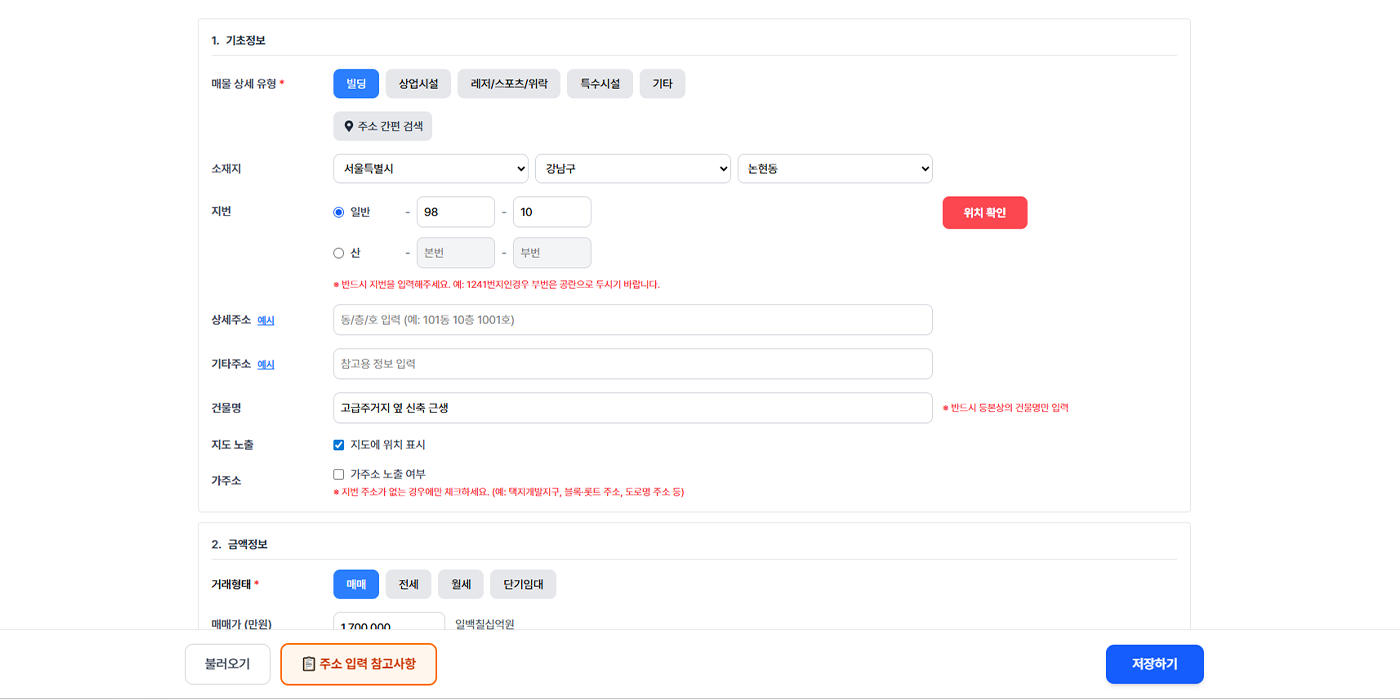Open the 서울특별시 city dropdown
The height and width of the screenshot is (700, 1400).
click(x=430, y=169)
